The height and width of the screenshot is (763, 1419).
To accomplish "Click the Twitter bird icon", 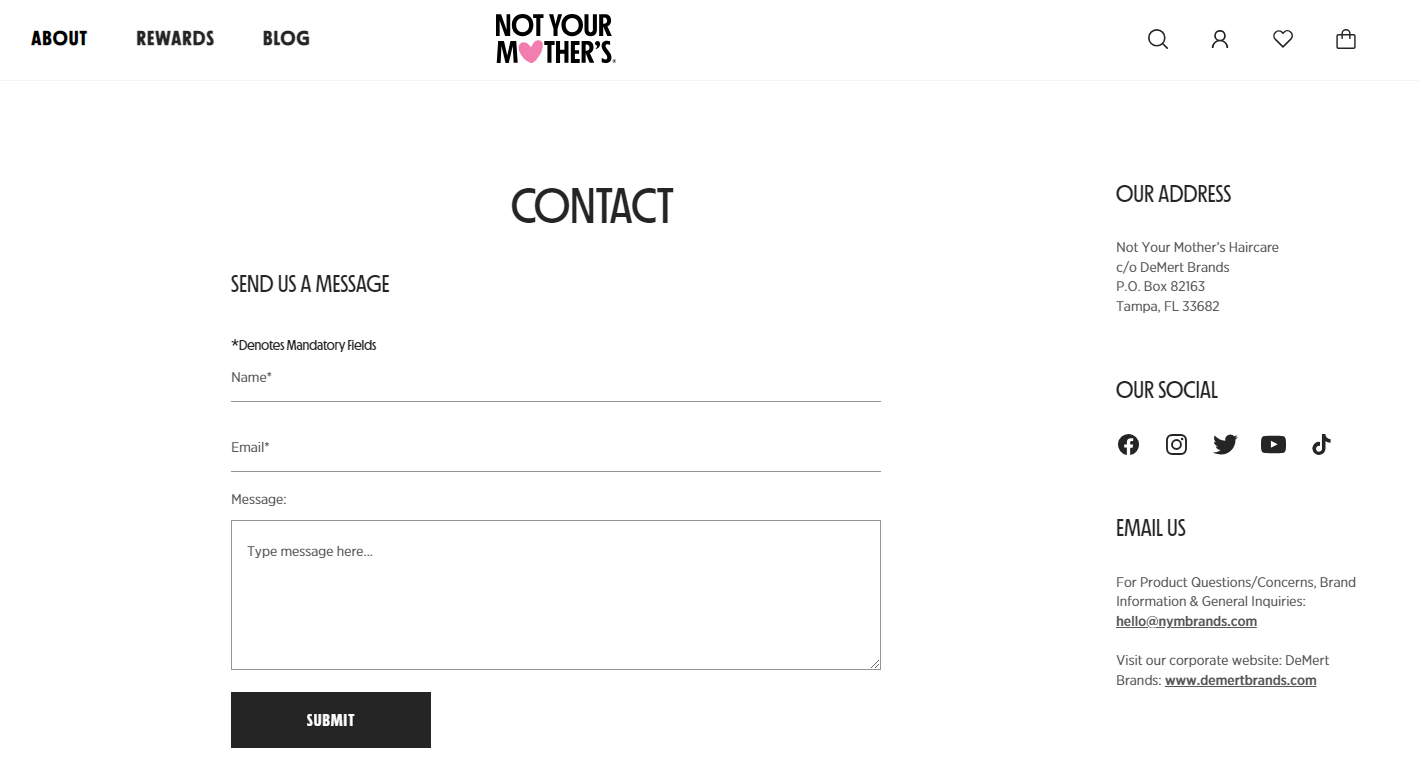I will pos(1225,445).
